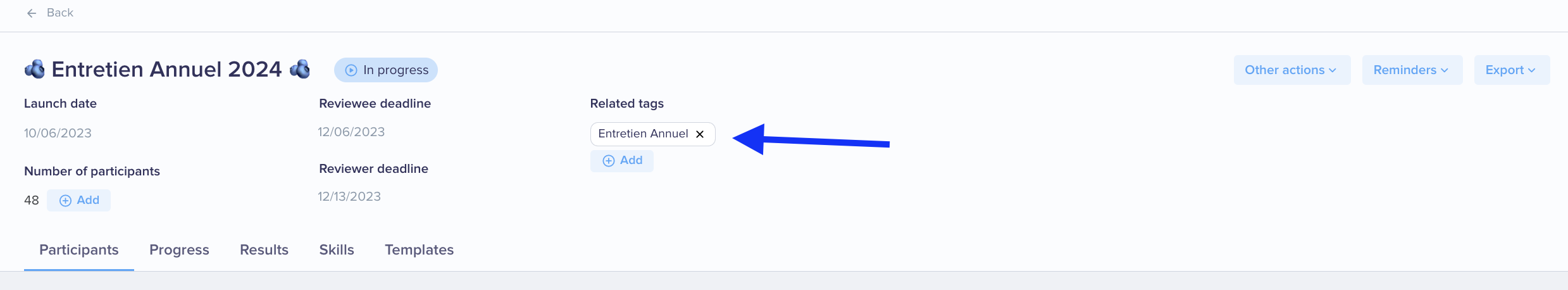Click the plus icon under Related tags
1568x290 pixels.
click(x=609, y=161)
